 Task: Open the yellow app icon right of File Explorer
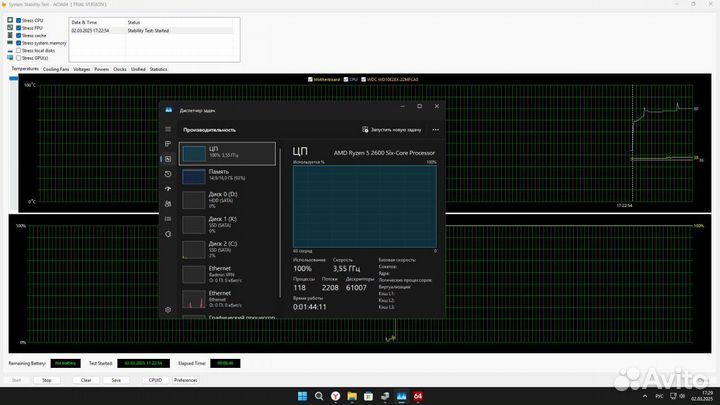[x=368, y=396]
